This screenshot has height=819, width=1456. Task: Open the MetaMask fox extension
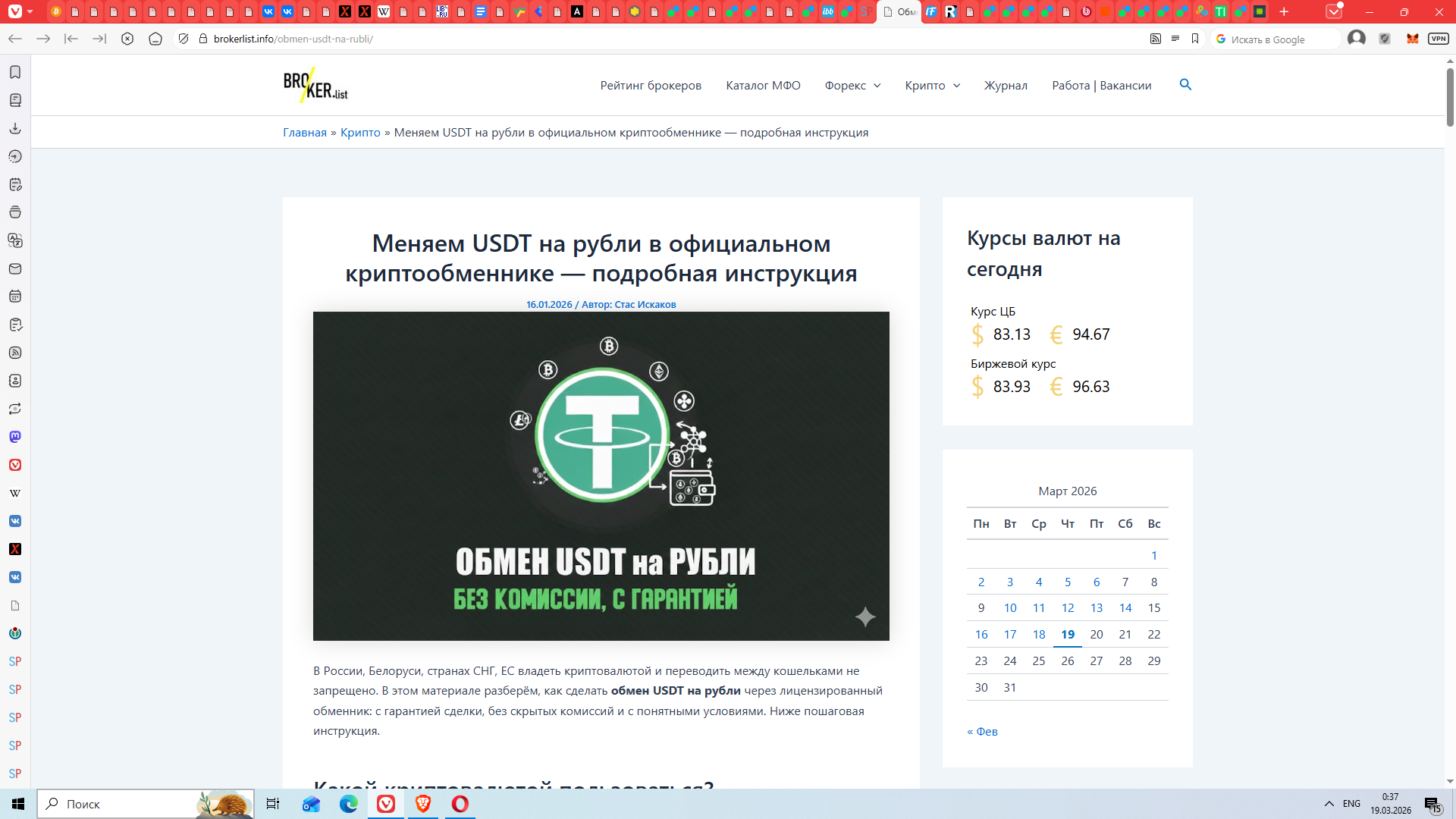coord(1412,39)
